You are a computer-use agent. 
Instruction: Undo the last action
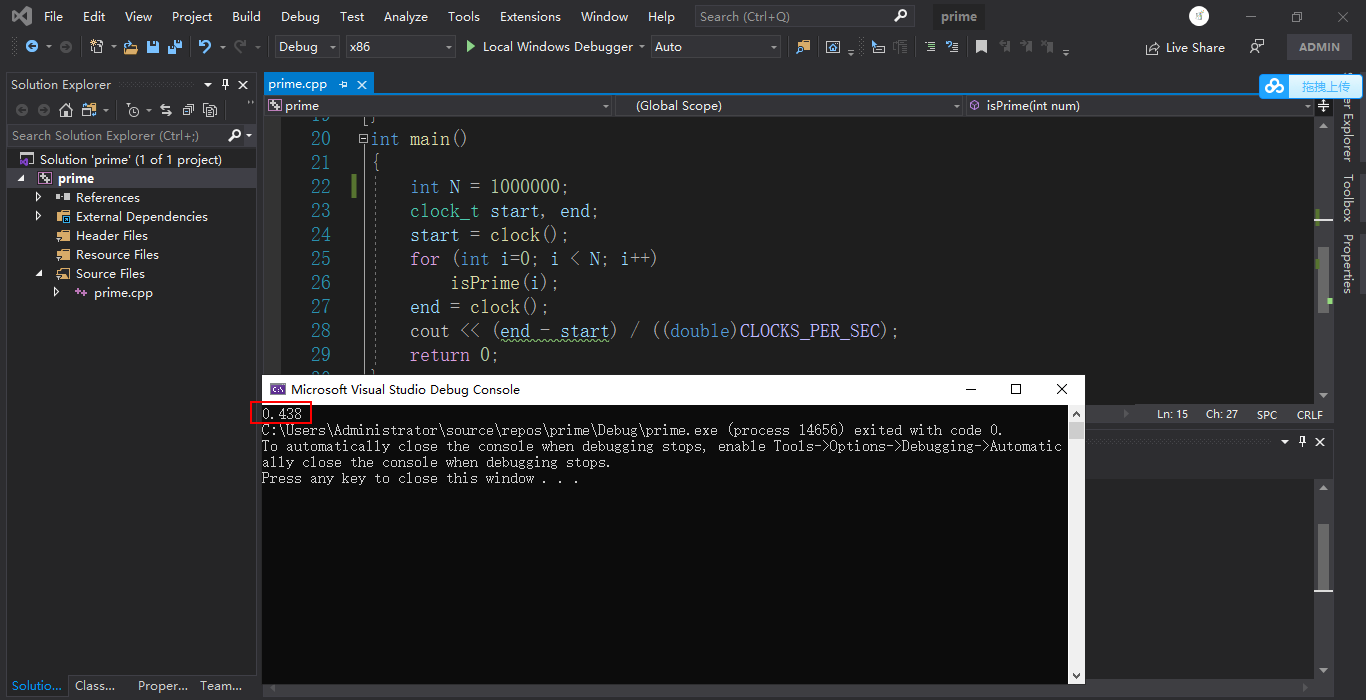[x=205, y=47]
